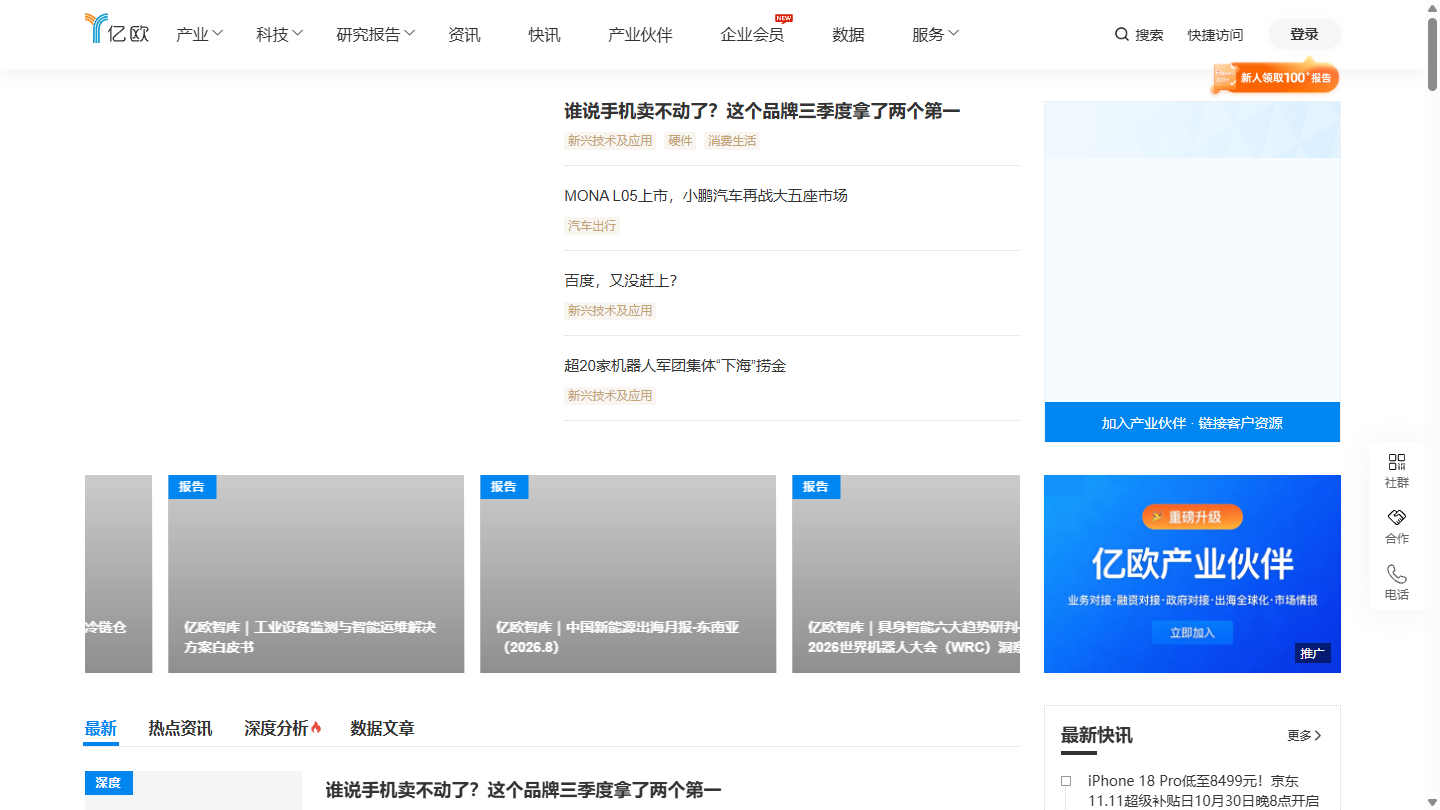Click the 硬件 tag
Viewport: 1440px width, 810px height.
point(680,141)
